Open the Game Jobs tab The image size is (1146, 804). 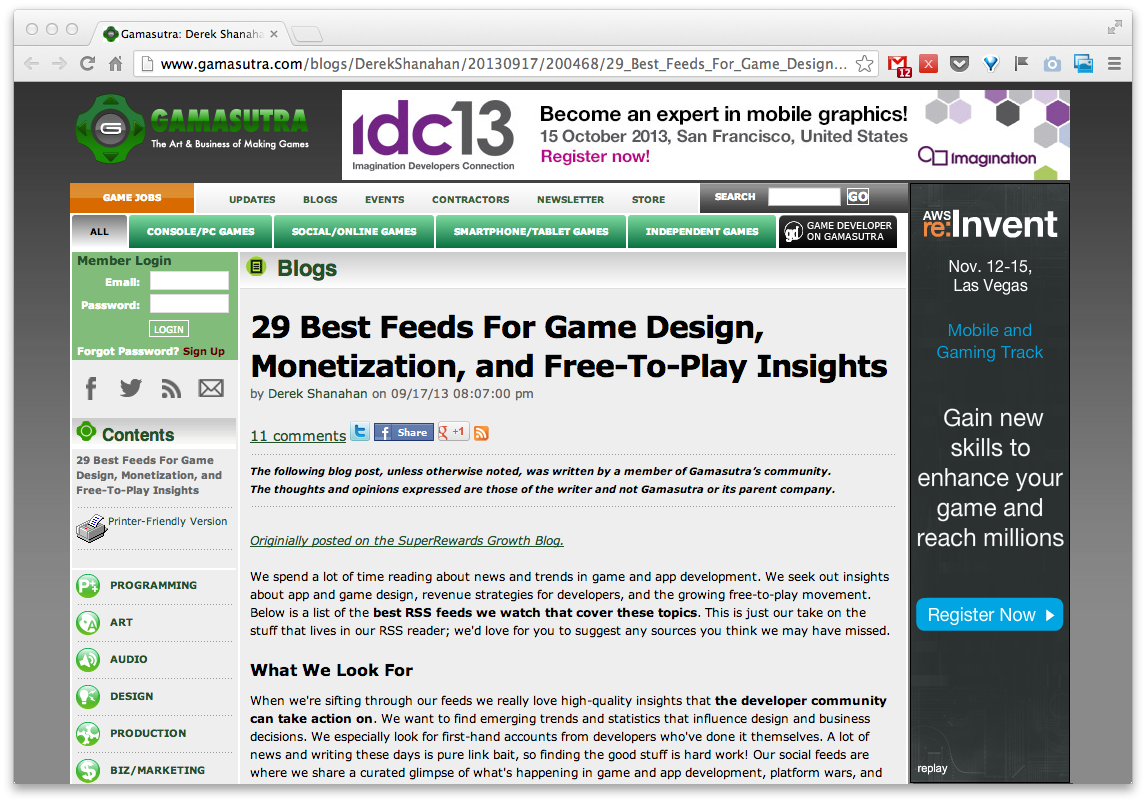tap(132, 197)
